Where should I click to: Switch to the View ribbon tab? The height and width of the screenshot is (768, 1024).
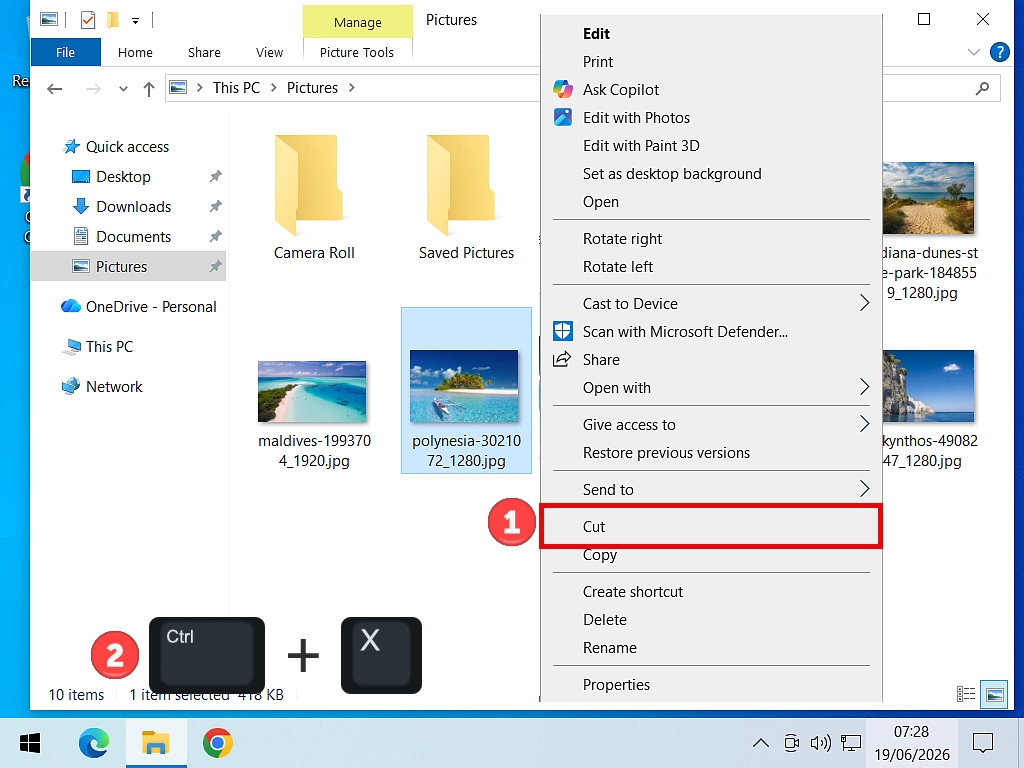(x=269, y=52)
